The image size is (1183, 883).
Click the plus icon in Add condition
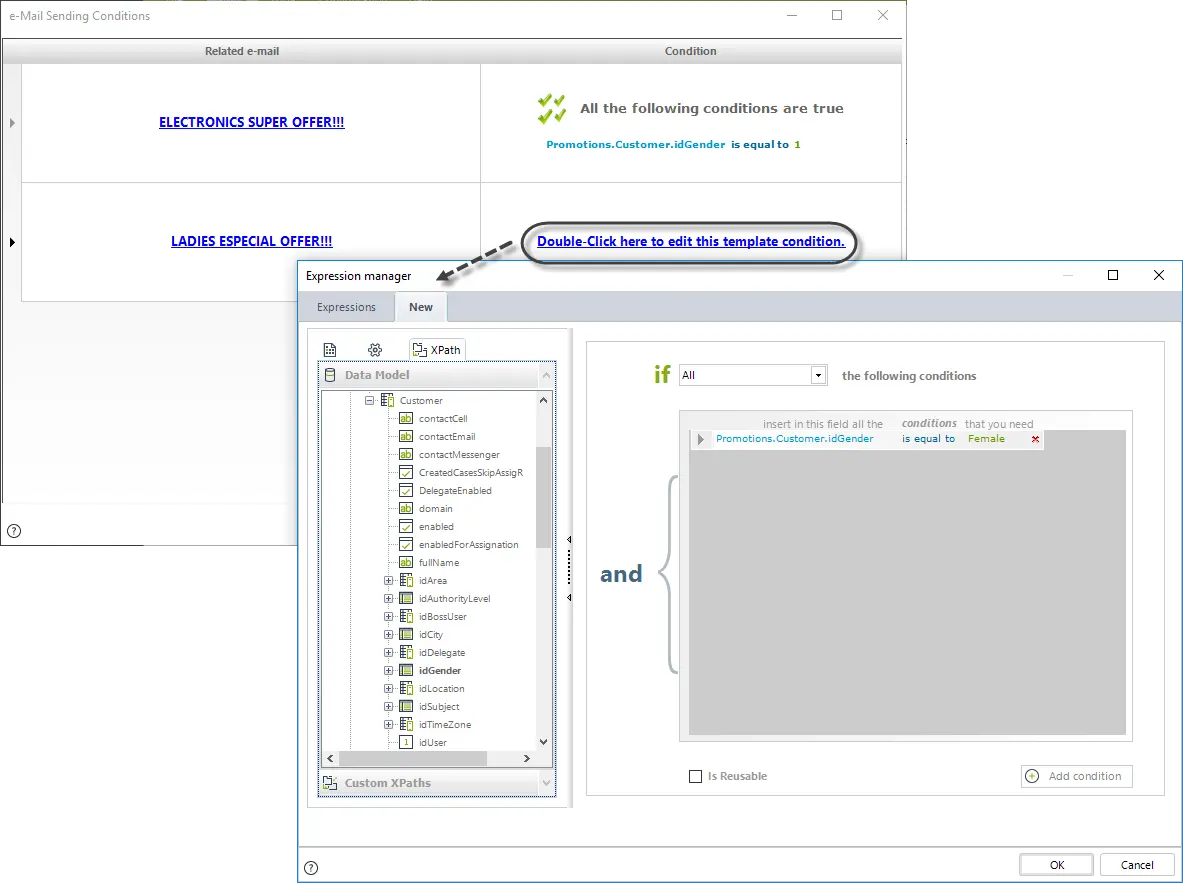coord(1032,776)
